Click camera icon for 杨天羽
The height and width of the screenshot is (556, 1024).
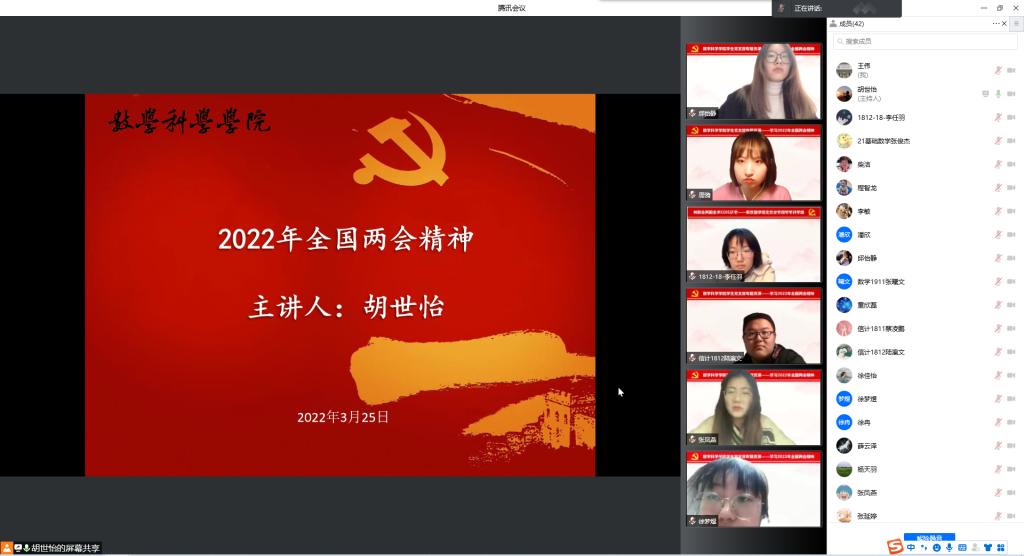[x=1011, y=469]
